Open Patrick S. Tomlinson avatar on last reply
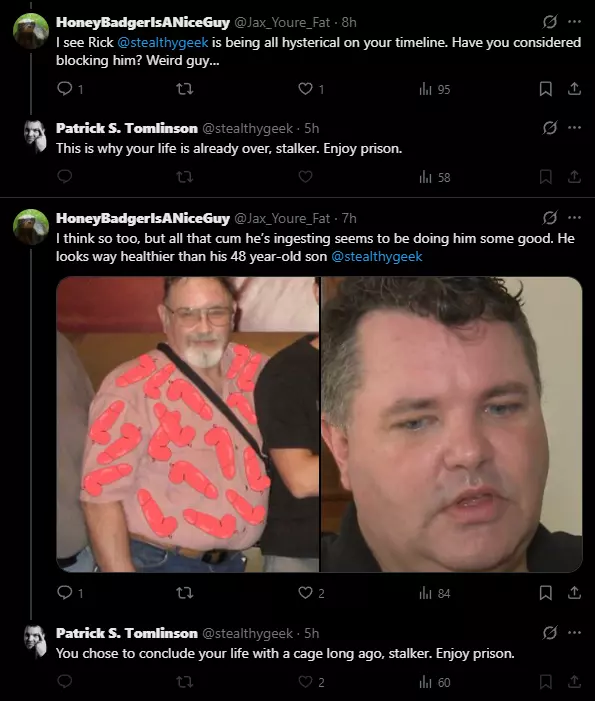 click(35, 642)
